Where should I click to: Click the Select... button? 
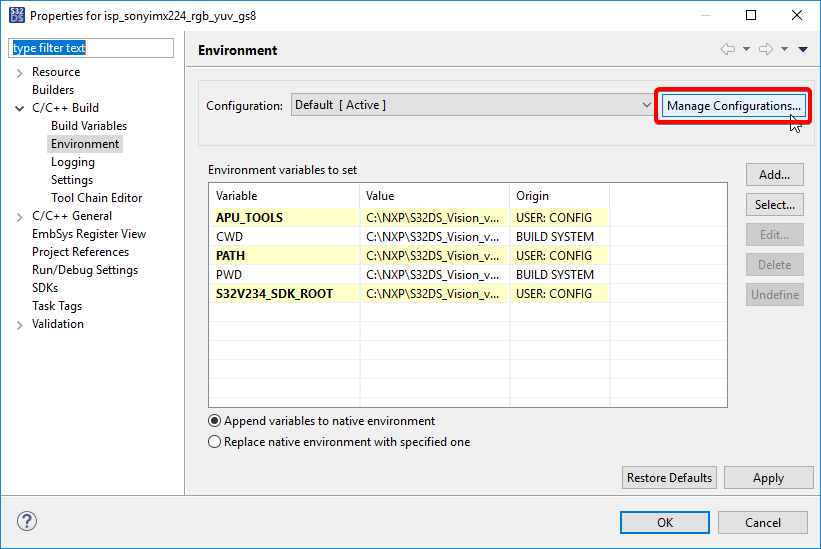(774, 205)
